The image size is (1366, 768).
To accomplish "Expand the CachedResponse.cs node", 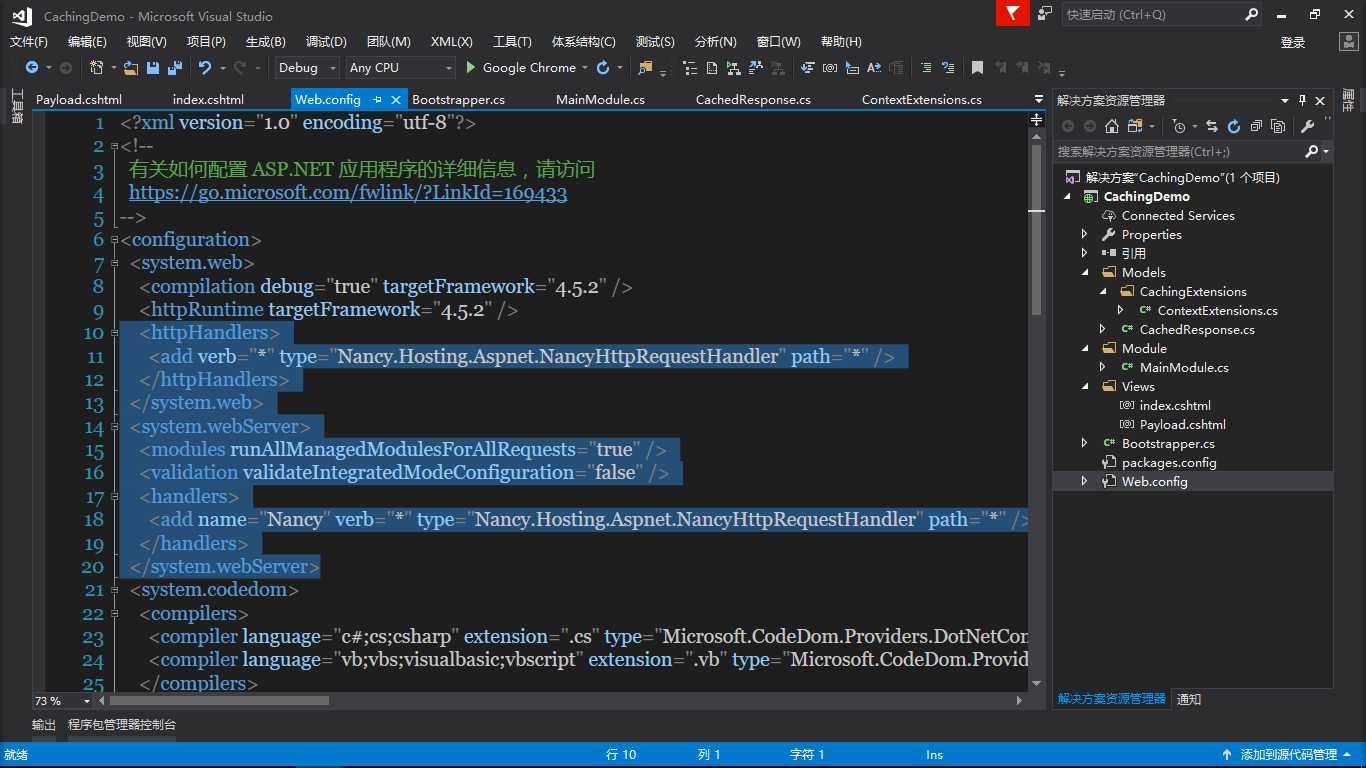I will [x=1103, y=329].
